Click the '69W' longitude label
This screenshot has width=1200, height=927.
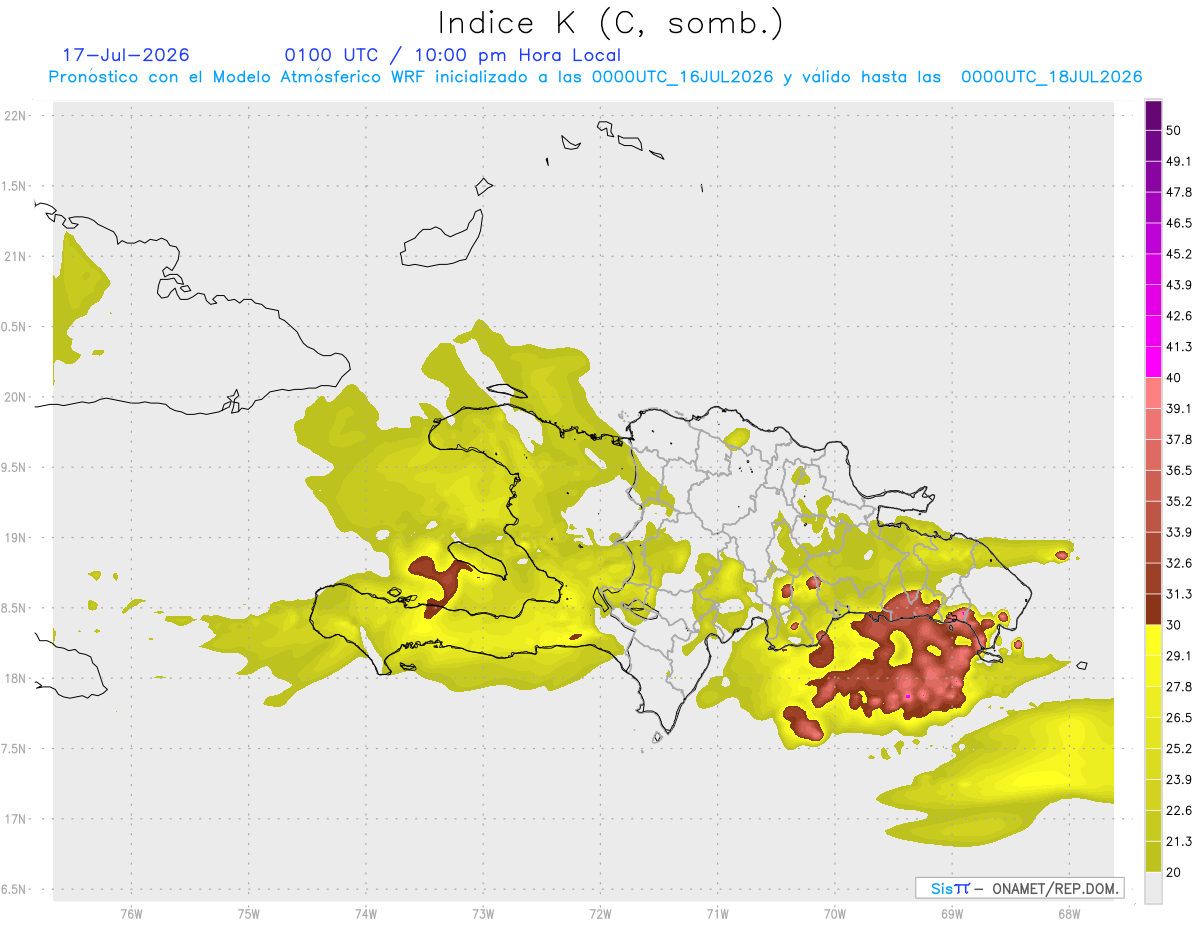(952, 913)
